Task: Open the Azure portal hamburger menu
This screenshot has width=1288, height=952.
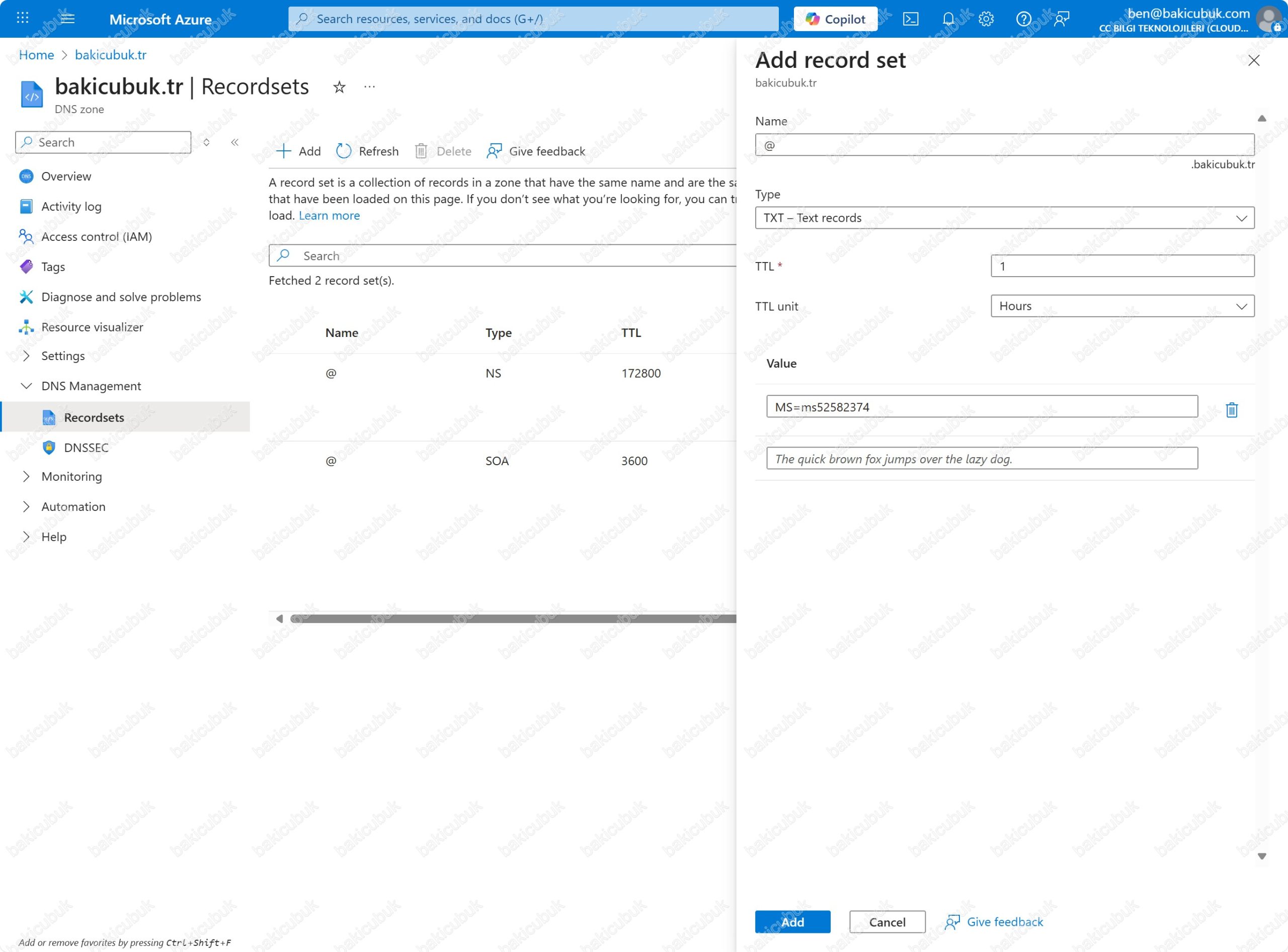Action: (x=67, y=19)
